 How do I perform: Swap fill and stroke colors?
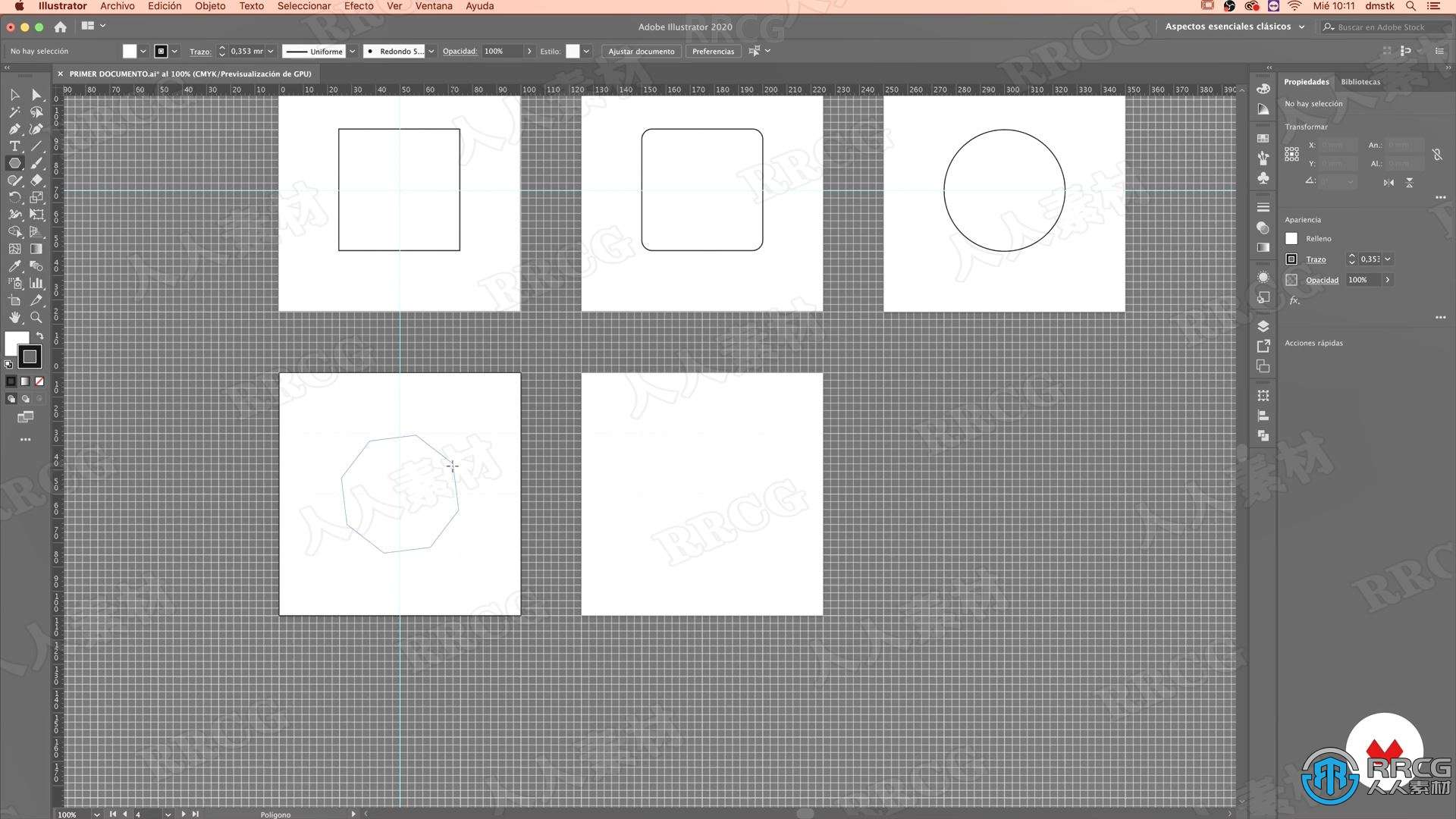[x=39, y=336]
